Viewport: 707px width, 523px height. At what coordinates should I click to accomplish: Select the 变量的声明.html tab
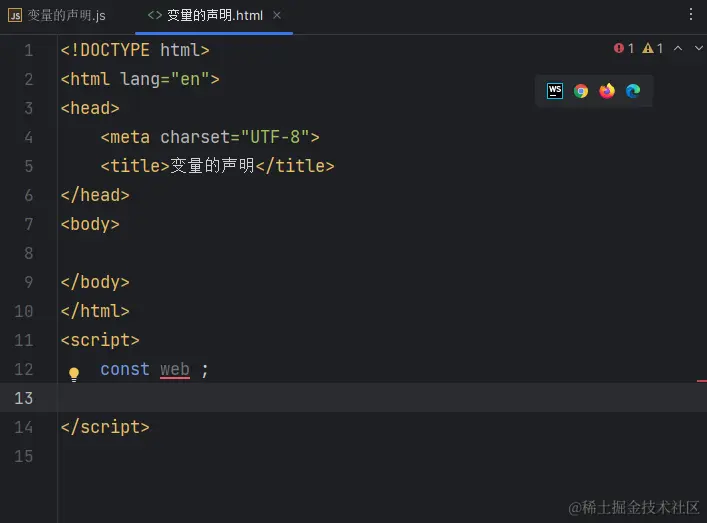tap(214, 16)
